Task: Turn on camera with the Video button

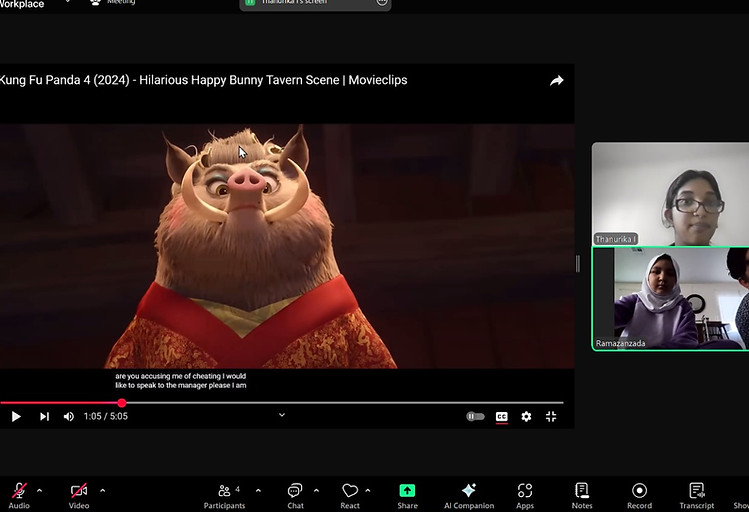Action: click(79, 495)
